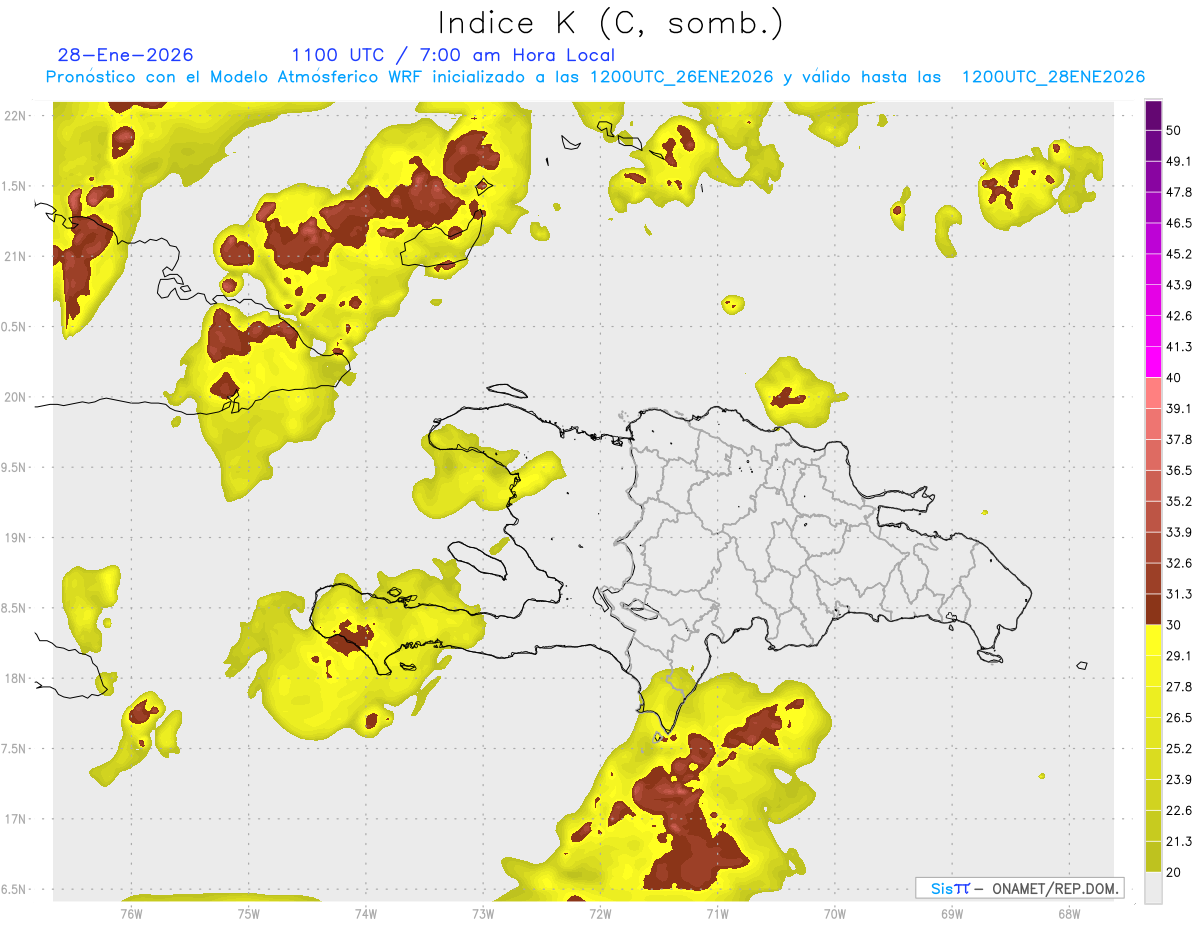Click legend value "22.6"
This screenshot has height=927, width=1200.
click(x=1179, y=810)
